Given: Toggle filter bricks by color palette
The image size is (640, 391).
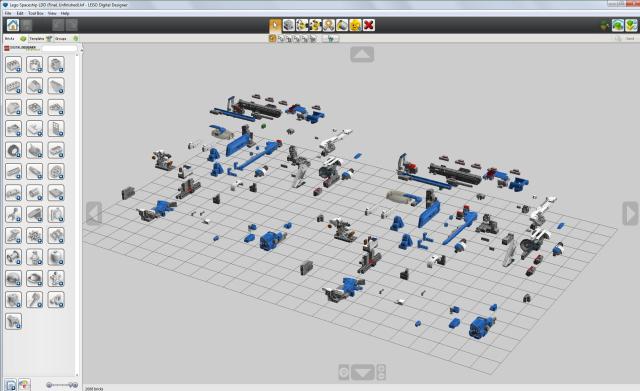Looking at the screenshot, I should point(24,384).
